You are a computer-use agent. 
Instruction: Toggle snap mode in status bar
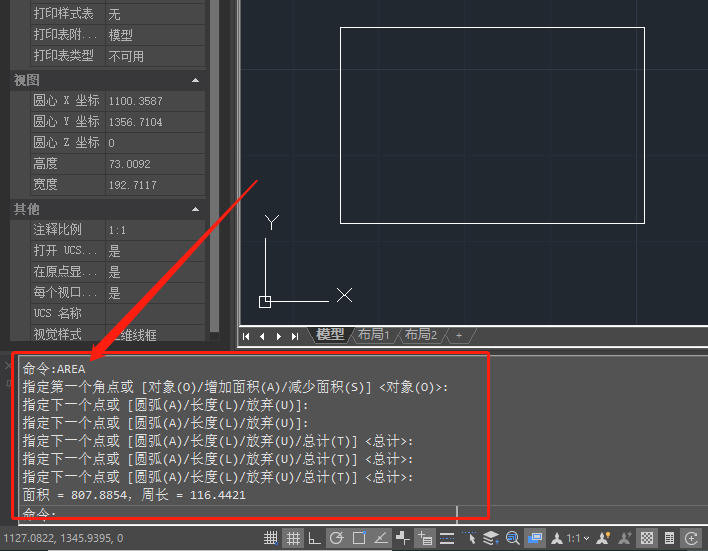[x=270, y=538]
